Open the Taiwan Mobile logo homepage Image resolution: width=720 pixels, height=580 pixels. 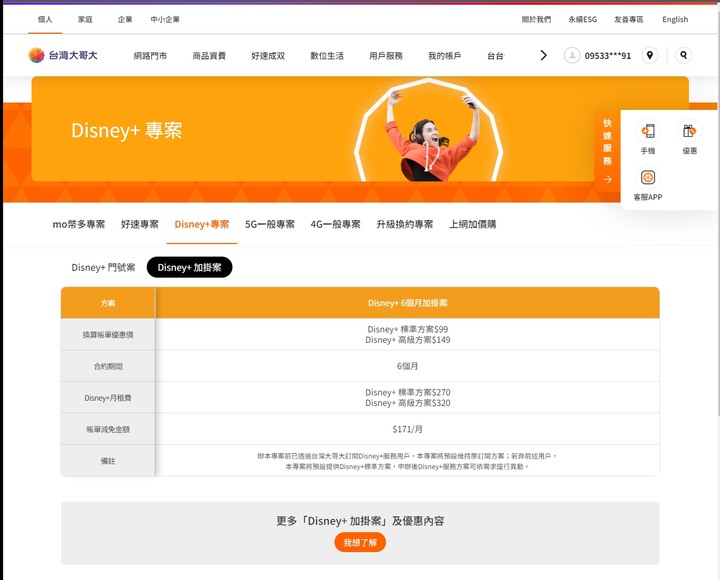63,56
